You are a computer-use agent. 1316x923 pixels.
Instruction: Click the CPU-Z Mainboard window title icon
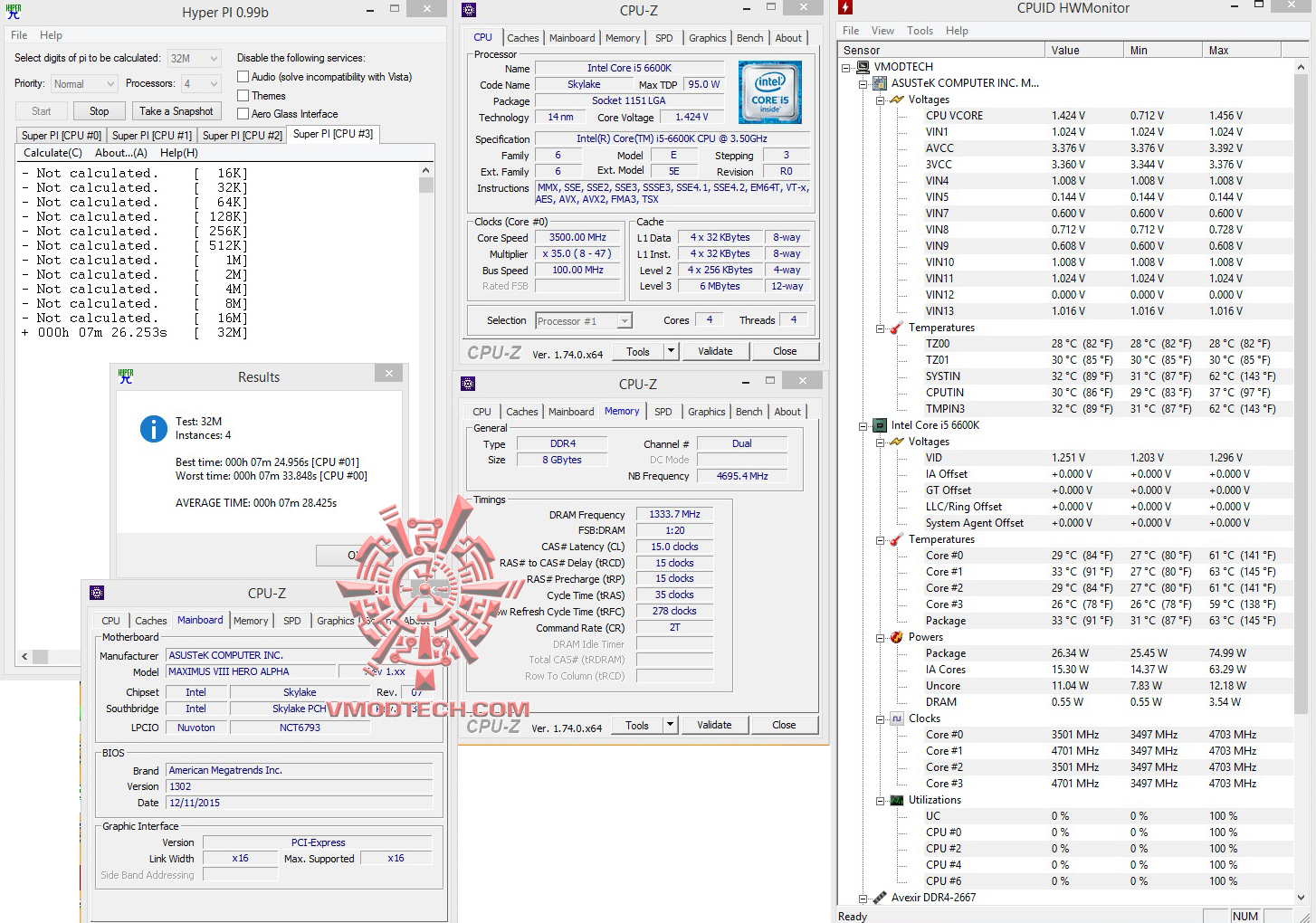[x=97, y=593]
